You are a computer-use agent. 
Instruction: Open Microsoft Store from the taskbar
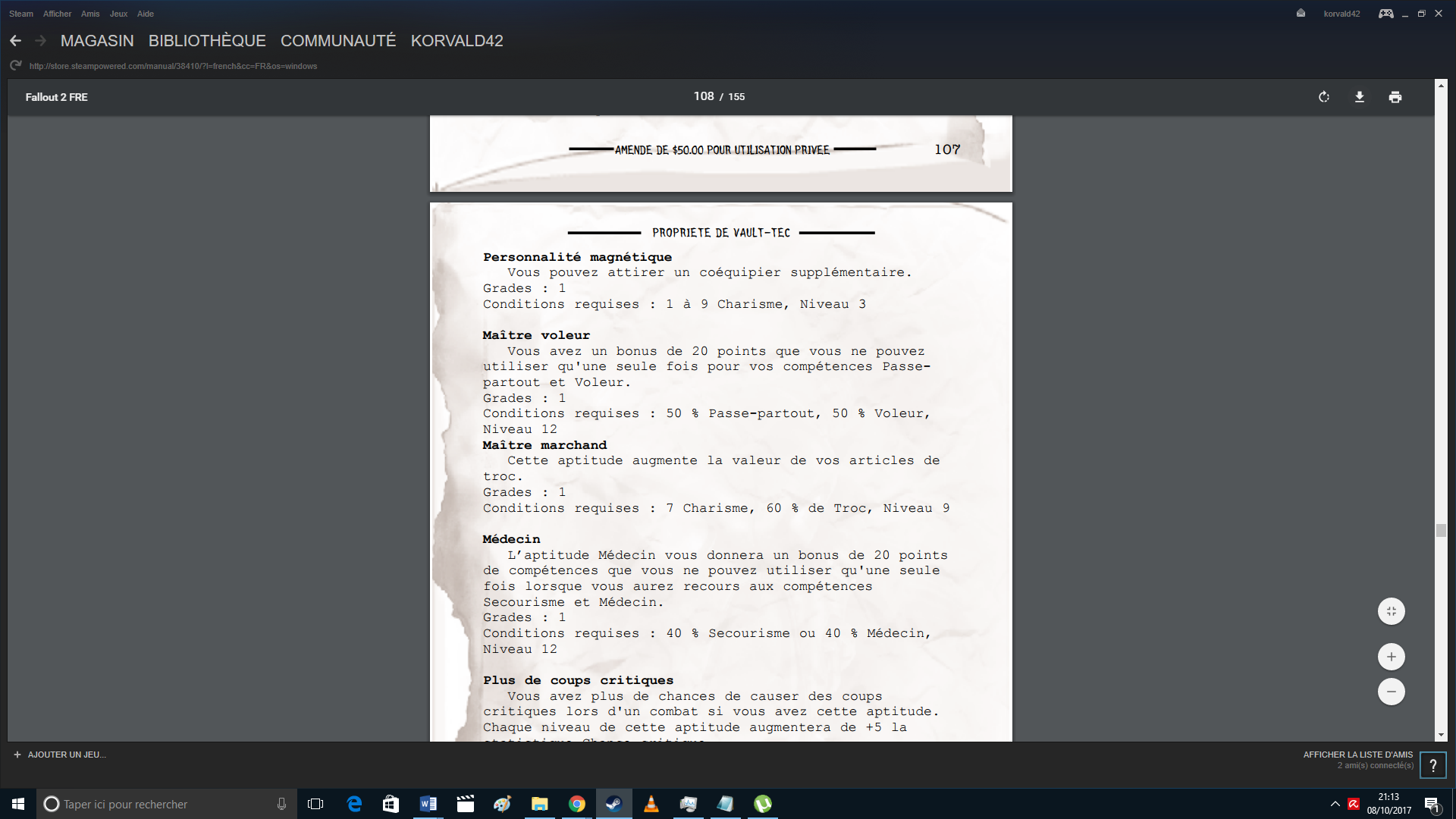tap(391, 804)
